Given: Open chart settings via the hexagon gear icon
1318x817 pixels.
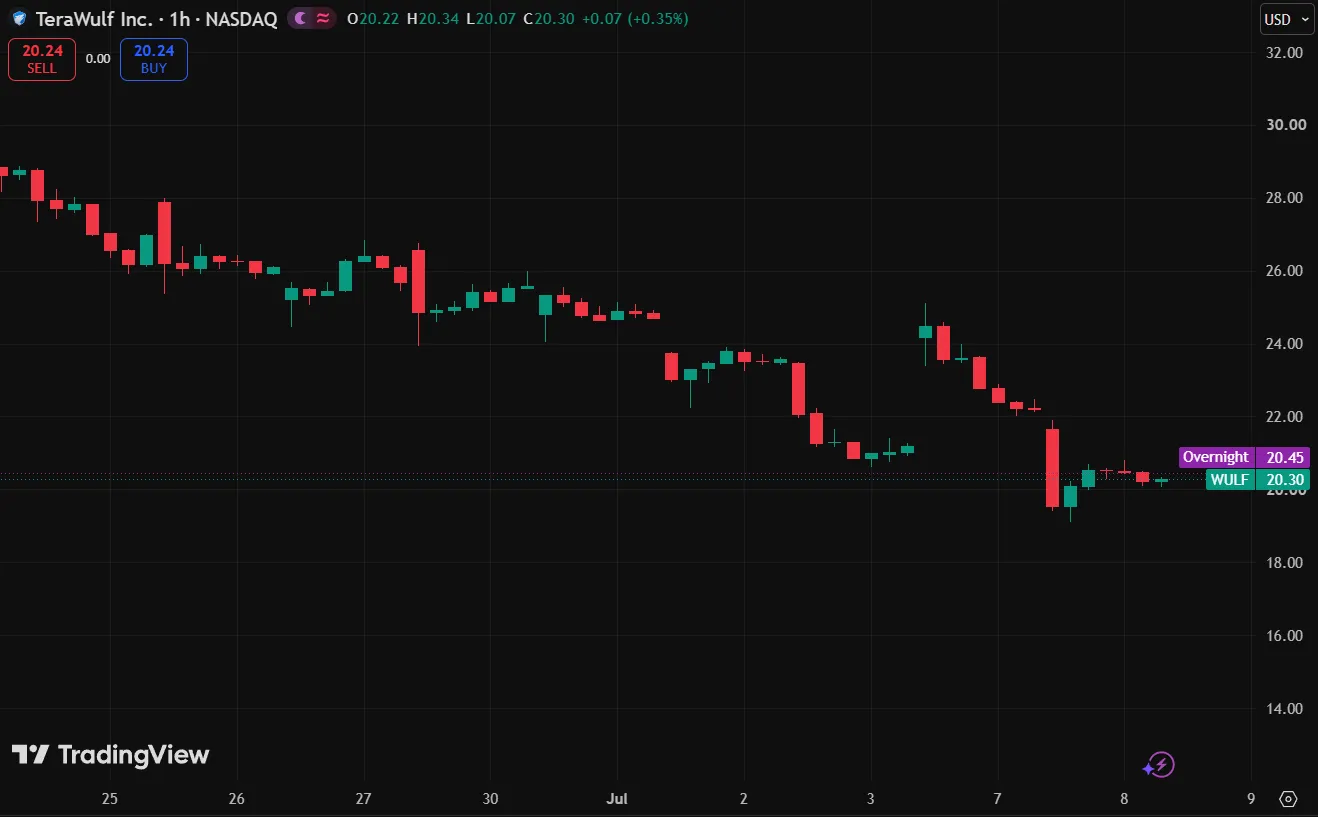Looking at the screenshot, I should tap(1288, 799).
